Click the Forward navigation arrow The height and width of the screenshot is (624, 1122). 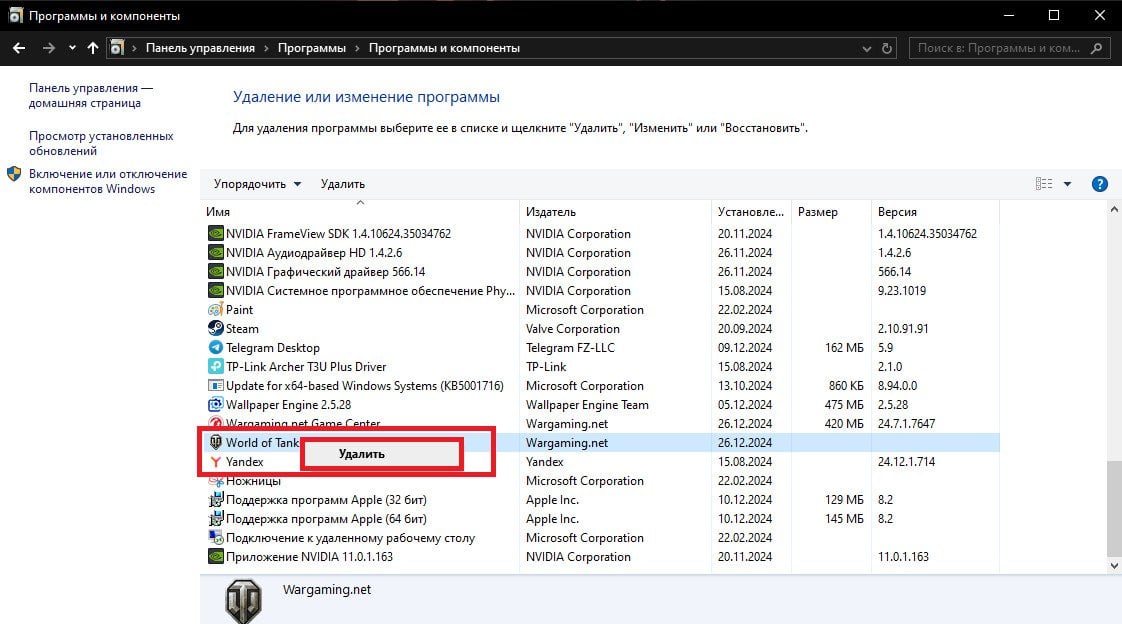click(49, 48)
